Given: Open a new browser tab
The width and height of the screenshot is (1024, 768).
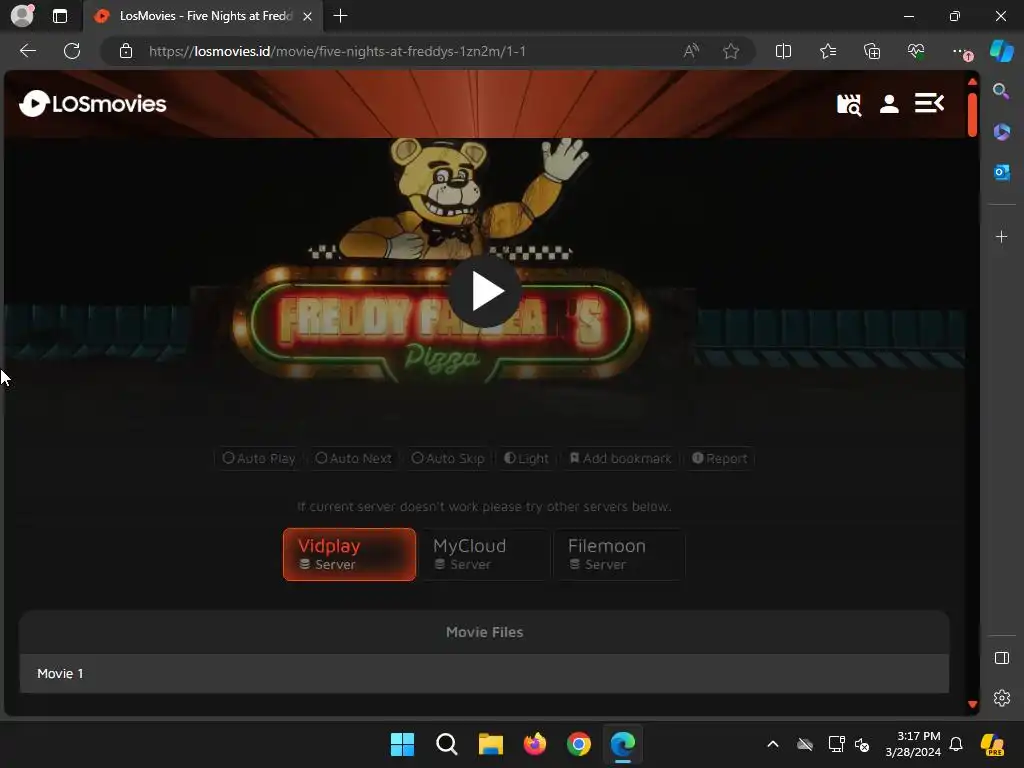Looking at the screenshot, I should click(x=340, y=16).
